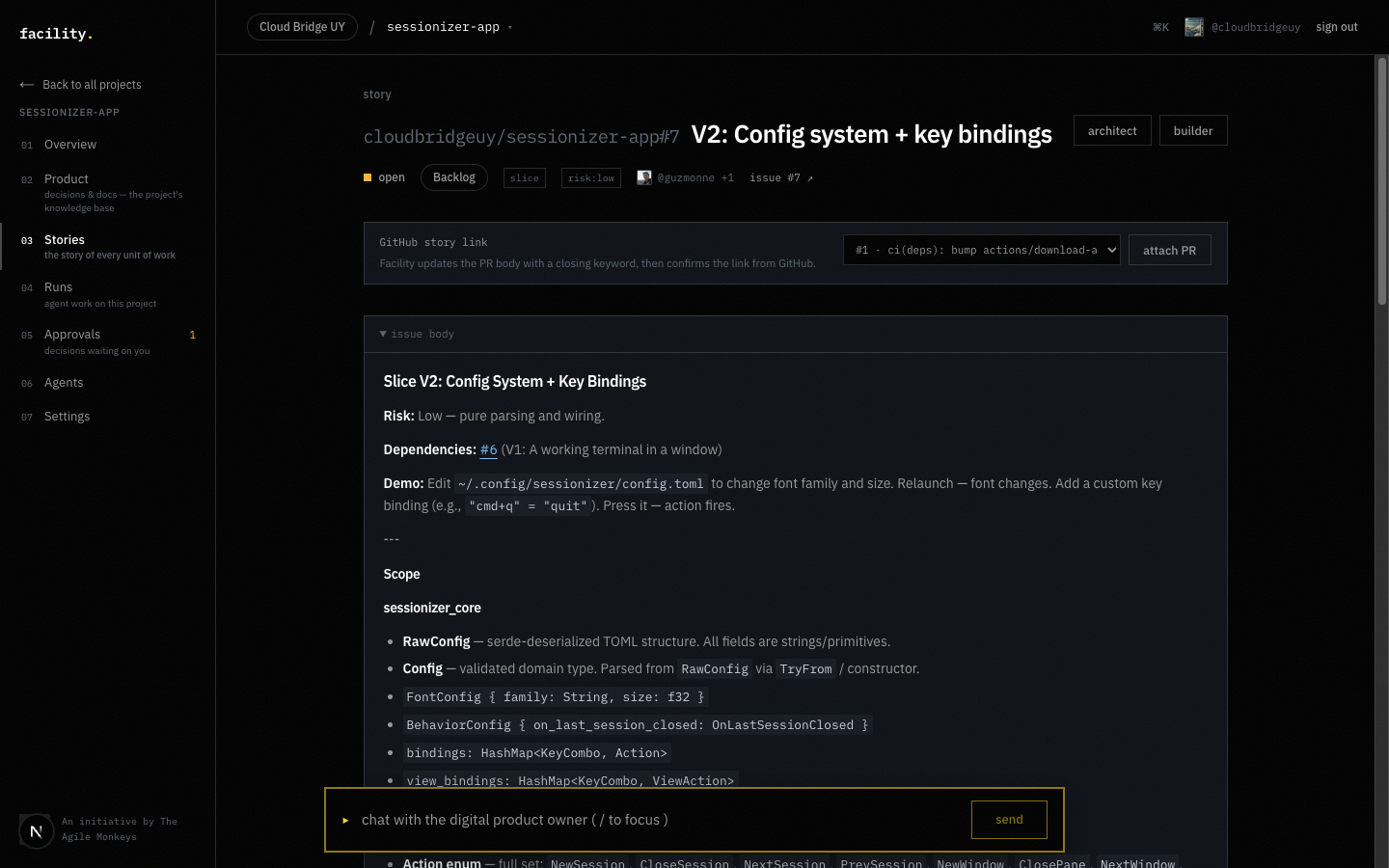The width and height of the screenshot is (1389, 868).
Task: Click the Approvals count badge 1
Action: 193,335
